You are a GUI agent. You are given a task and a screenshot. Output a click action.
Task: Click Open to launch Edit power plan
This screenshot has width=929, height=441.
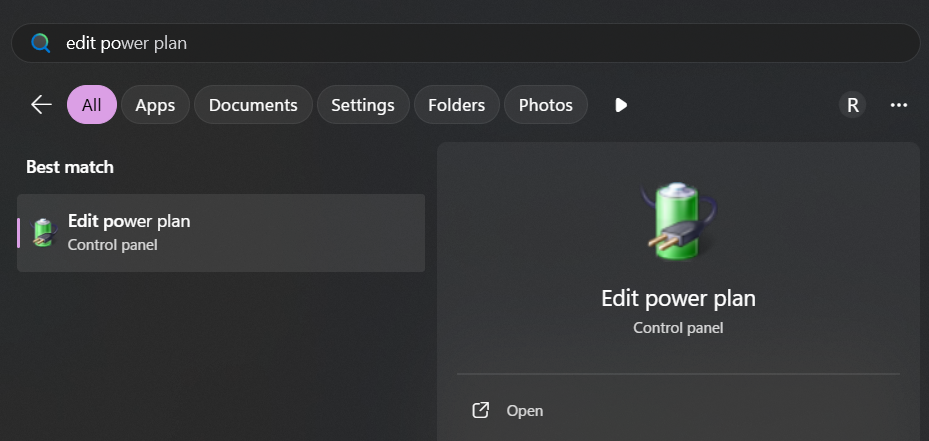tap(524, 410)
